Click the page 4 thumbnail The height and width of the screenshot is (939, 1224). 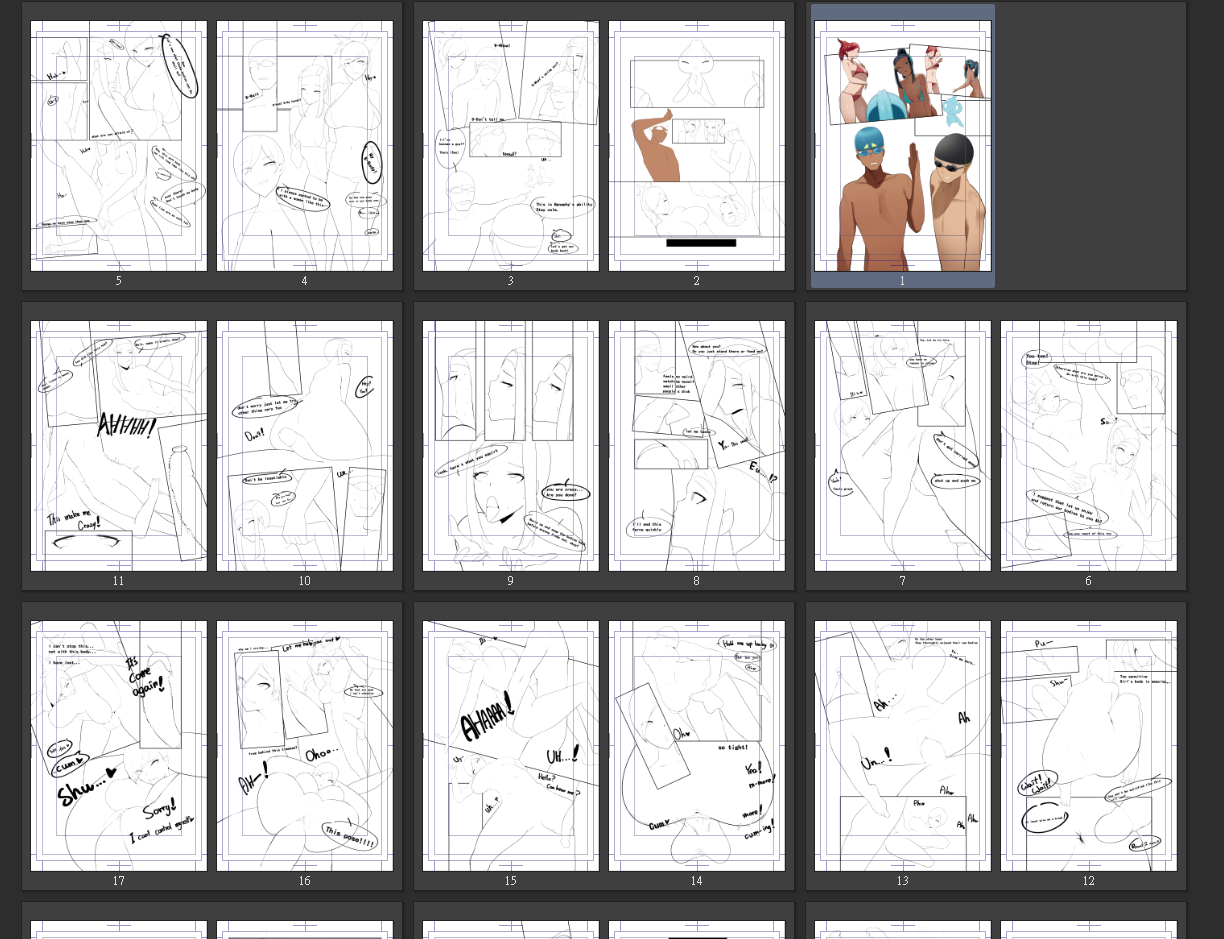[x=305, y=146]
